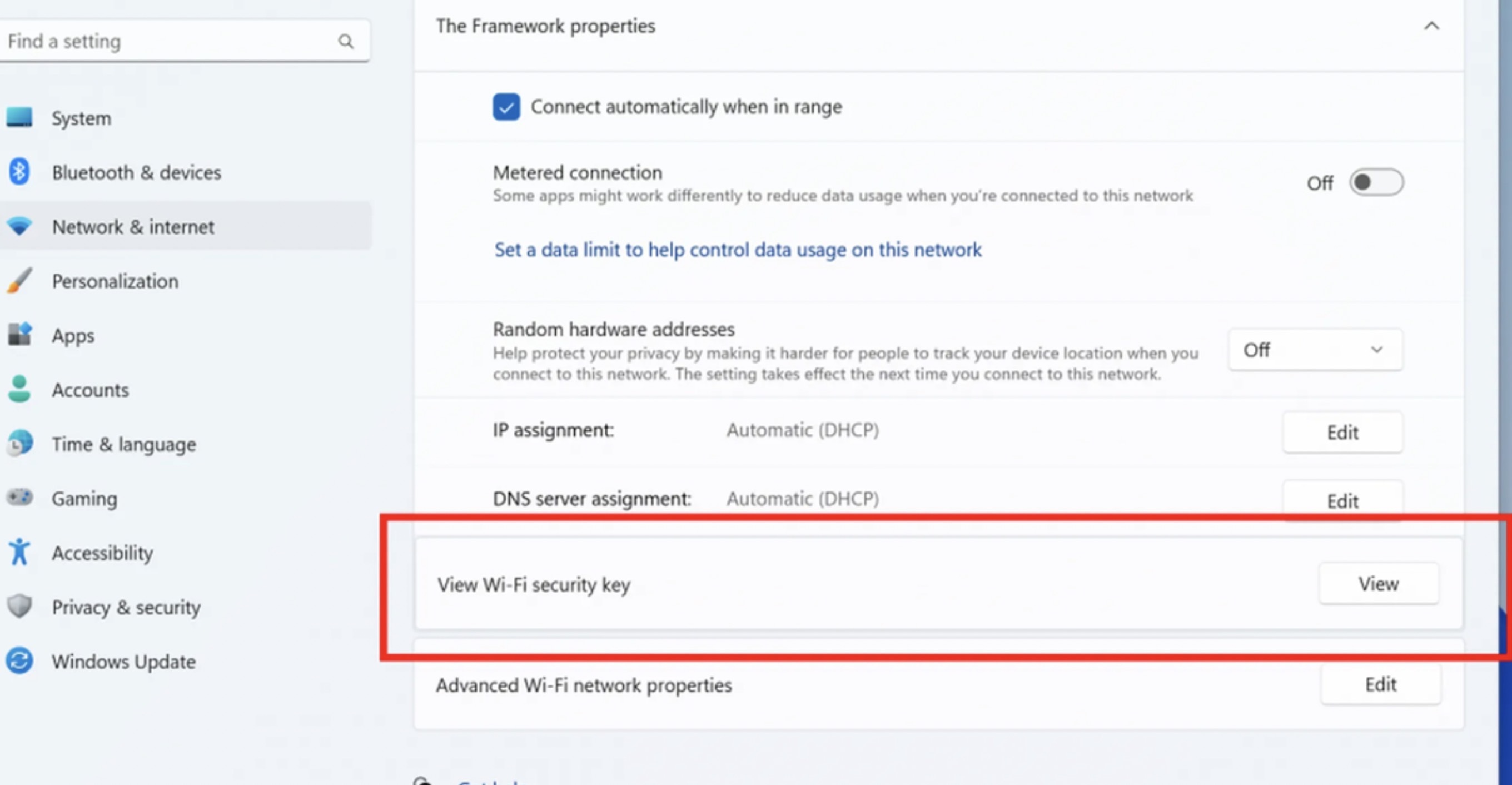
Task: Click View for Wi-Fi security key
Action: tap(1378, 584)
